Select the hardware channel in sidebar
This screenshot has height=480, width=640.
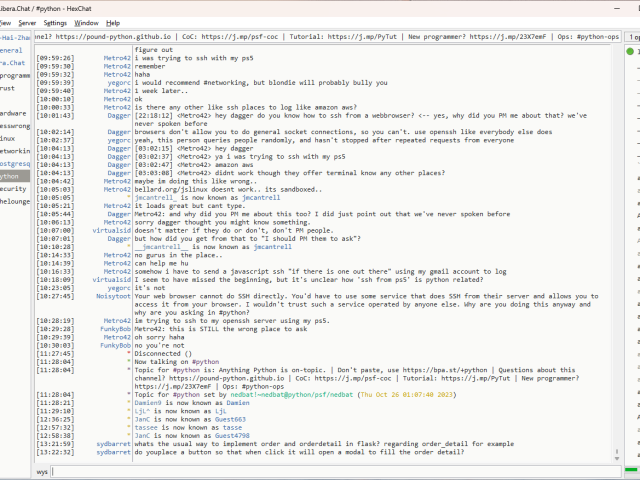click(13, 113)
